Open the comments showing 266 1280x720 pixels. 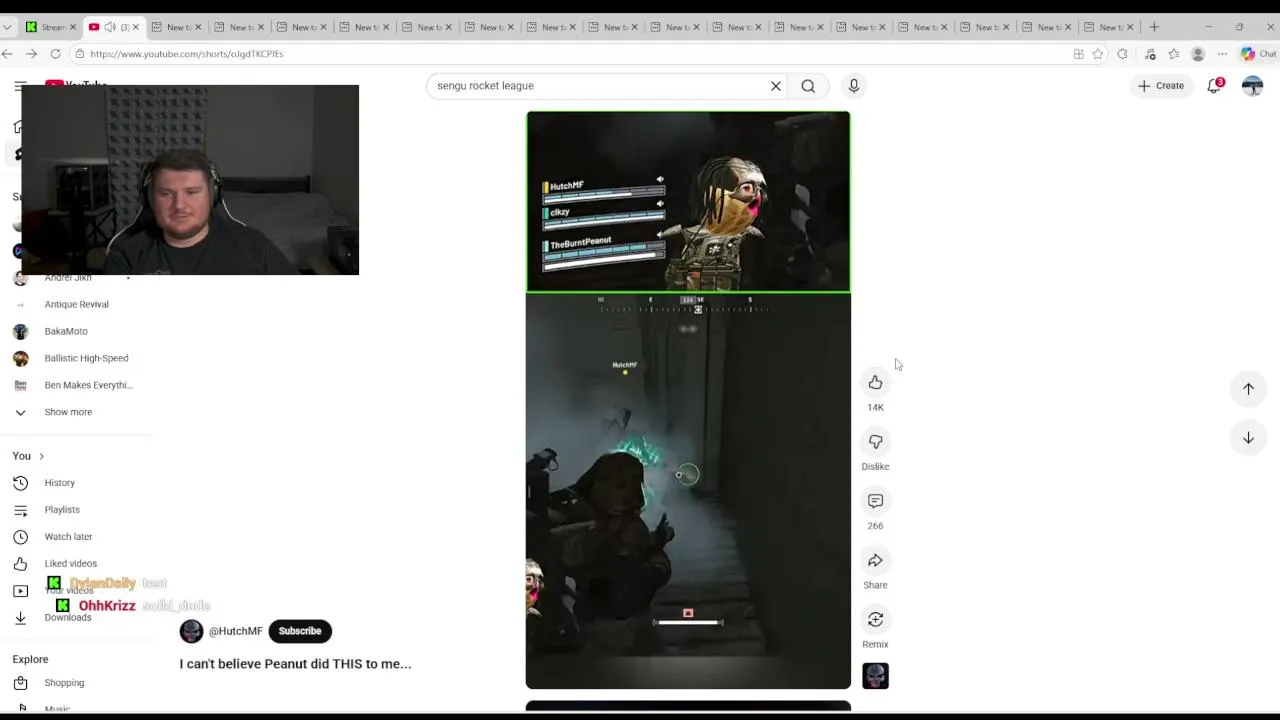(875, 501)
